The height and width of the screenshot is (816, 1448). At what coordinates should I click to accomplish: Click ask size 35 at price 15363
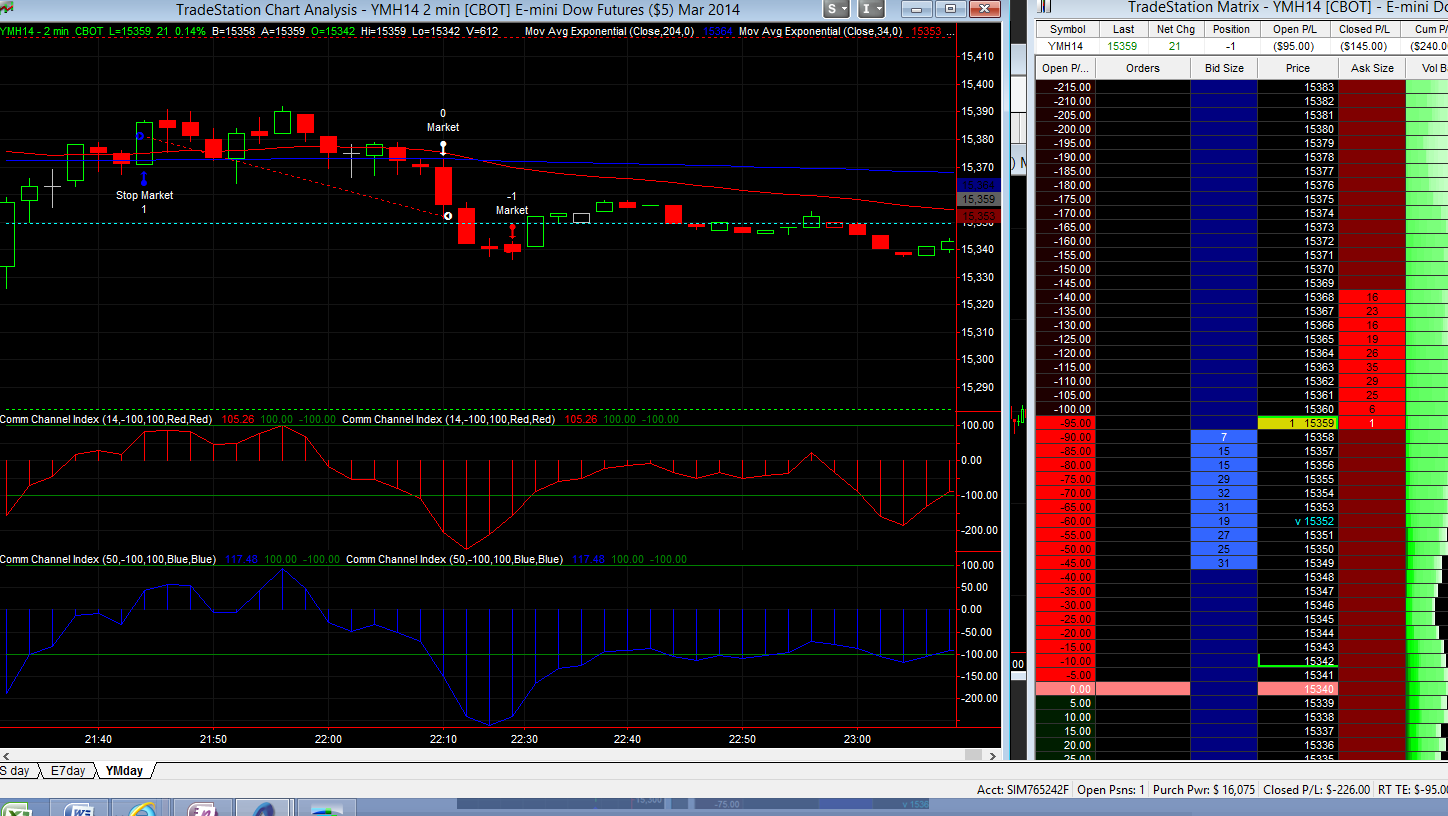click(x=1372, y=367)
